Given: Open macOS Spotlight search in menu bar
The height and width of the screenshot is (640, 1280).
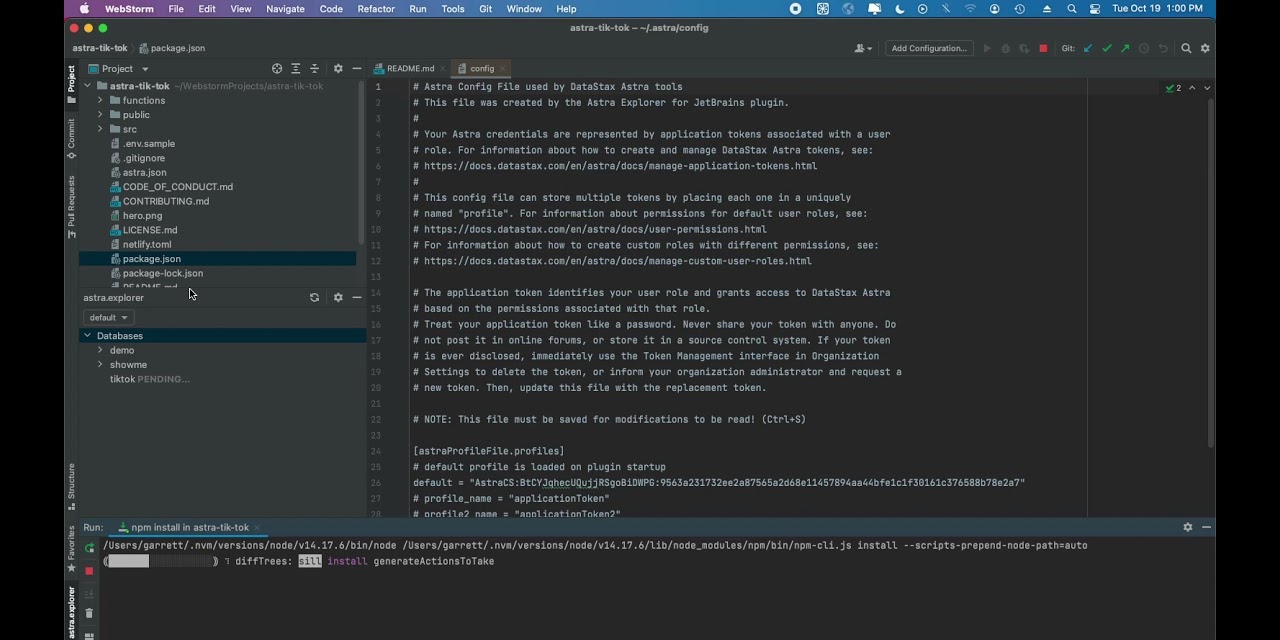Looking at the screenshot, I should [1072, 9].
